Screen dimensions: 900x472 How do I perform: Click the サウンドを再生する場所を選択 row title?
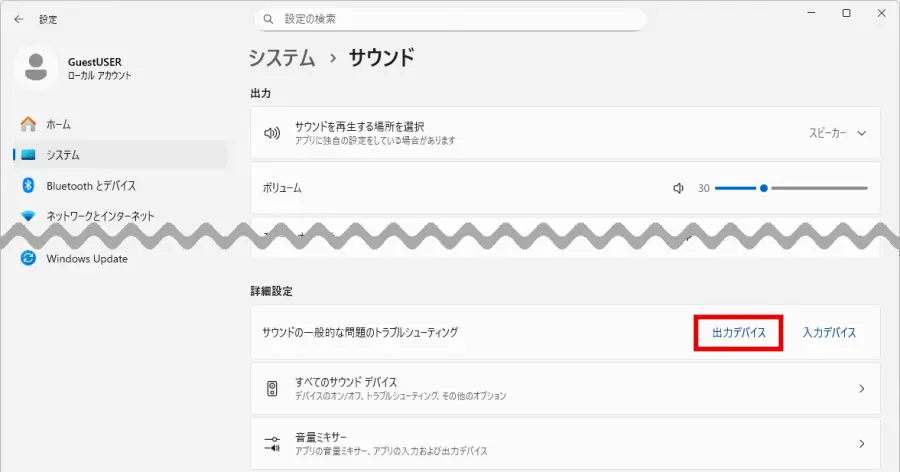click(359, 127)
